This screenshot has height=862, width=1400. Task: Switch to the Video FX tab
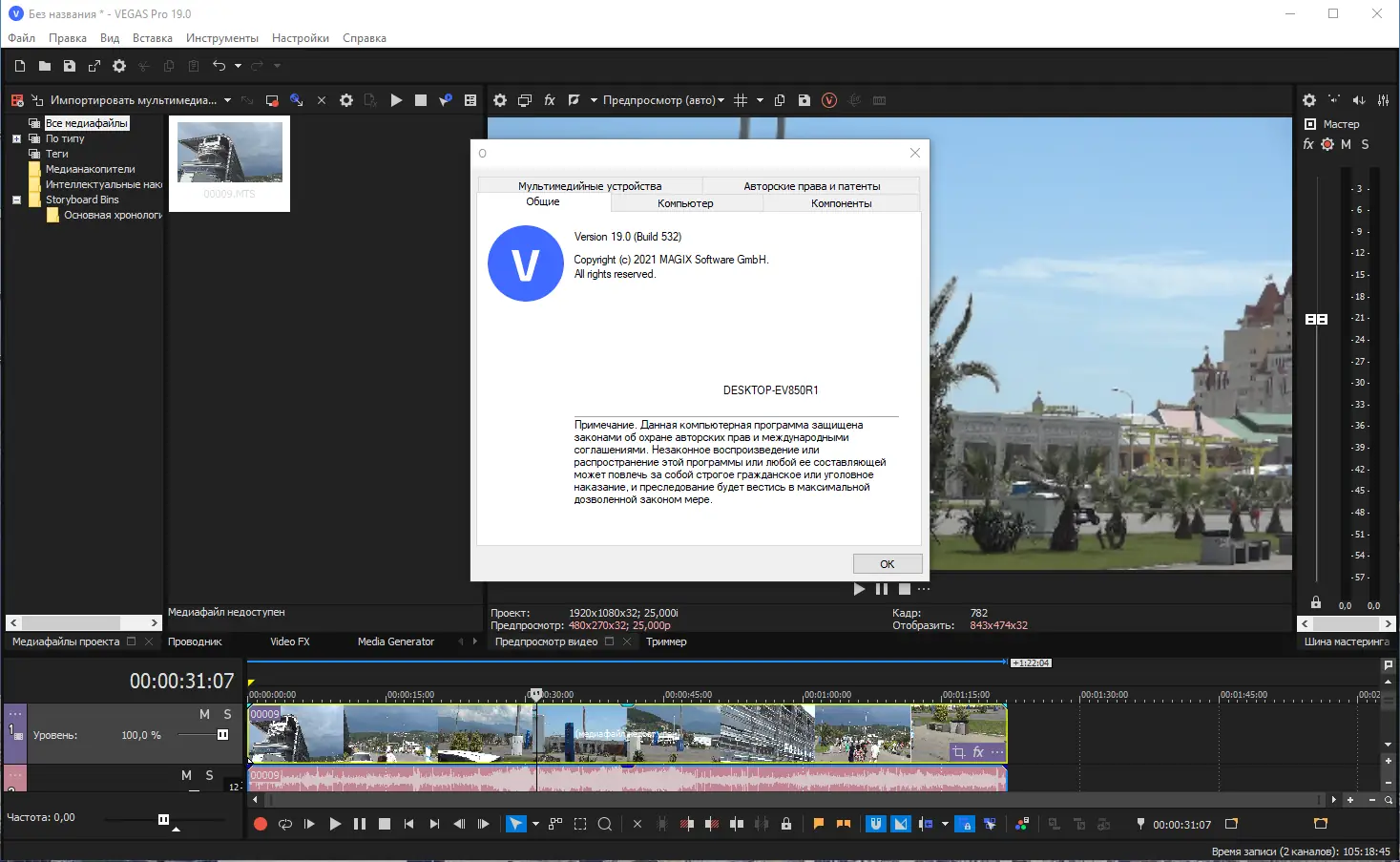coord(290,641)
